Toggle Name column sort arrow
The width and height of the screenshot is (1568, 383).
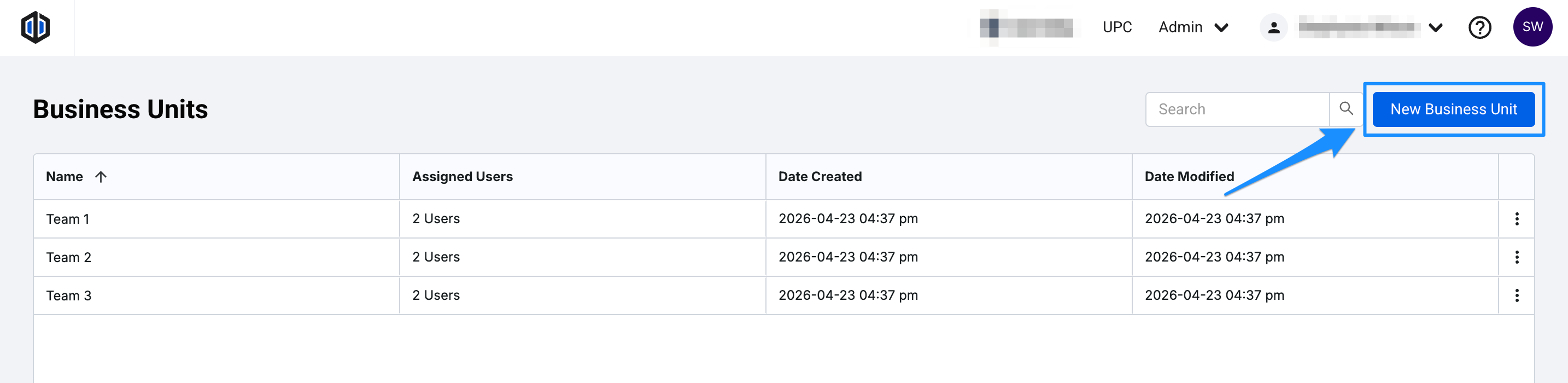[x=101, y=177]
